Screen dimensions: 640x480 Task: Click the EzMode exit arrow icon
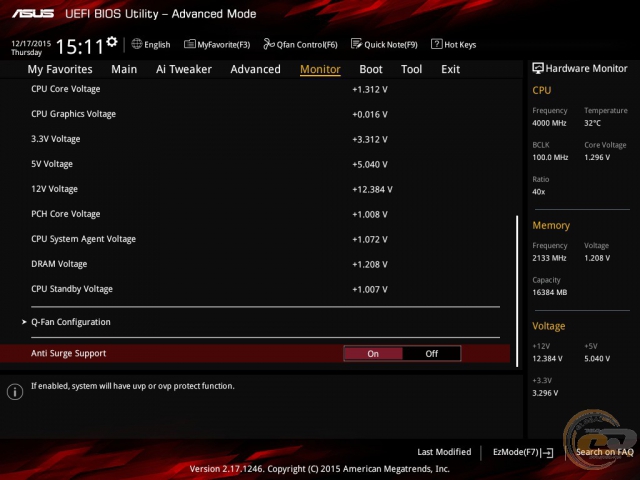point(548,453)
